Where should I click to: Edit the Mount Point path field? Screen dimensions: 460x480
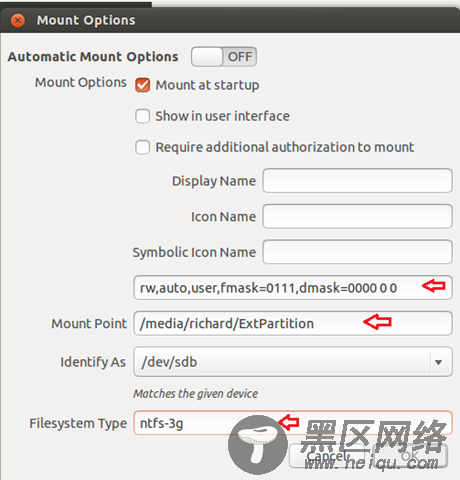pyautogui.click(x=293, y=323)
